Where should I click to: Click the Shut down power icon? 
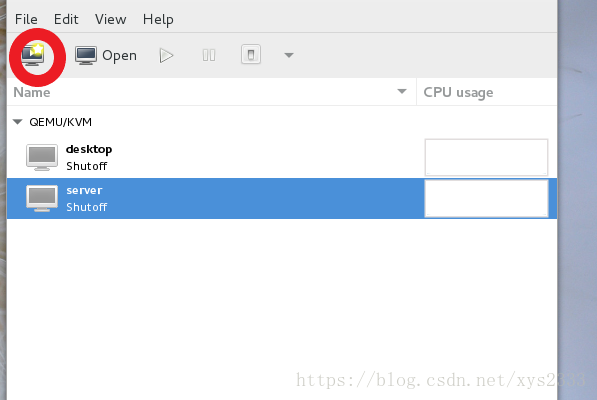point(251,54)
